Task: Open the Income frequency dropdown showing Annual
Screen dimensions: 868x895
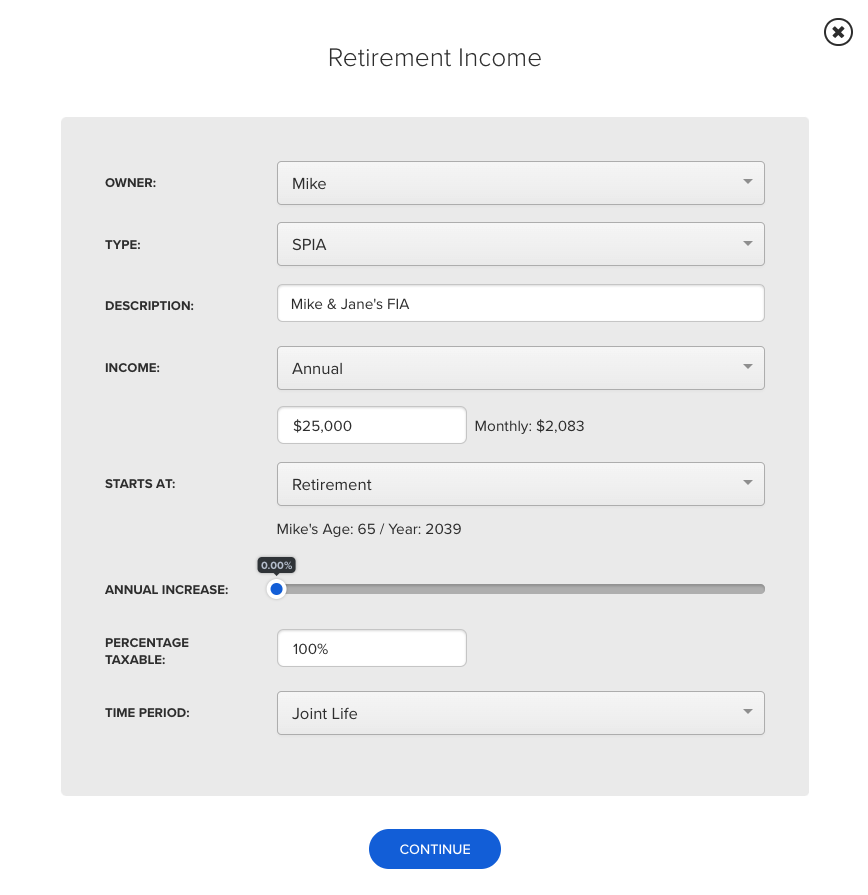Action: point(520,368)
